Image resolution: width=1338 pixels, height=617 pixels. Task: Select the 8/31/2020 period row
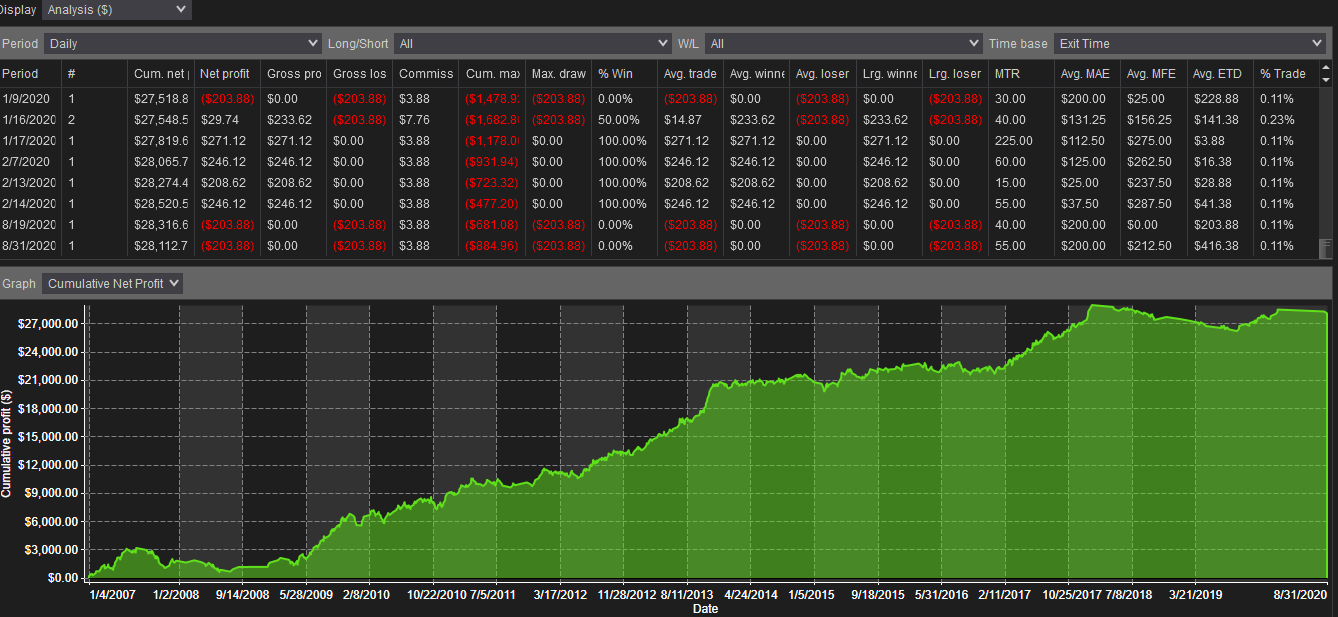click(x=659, y=246)
